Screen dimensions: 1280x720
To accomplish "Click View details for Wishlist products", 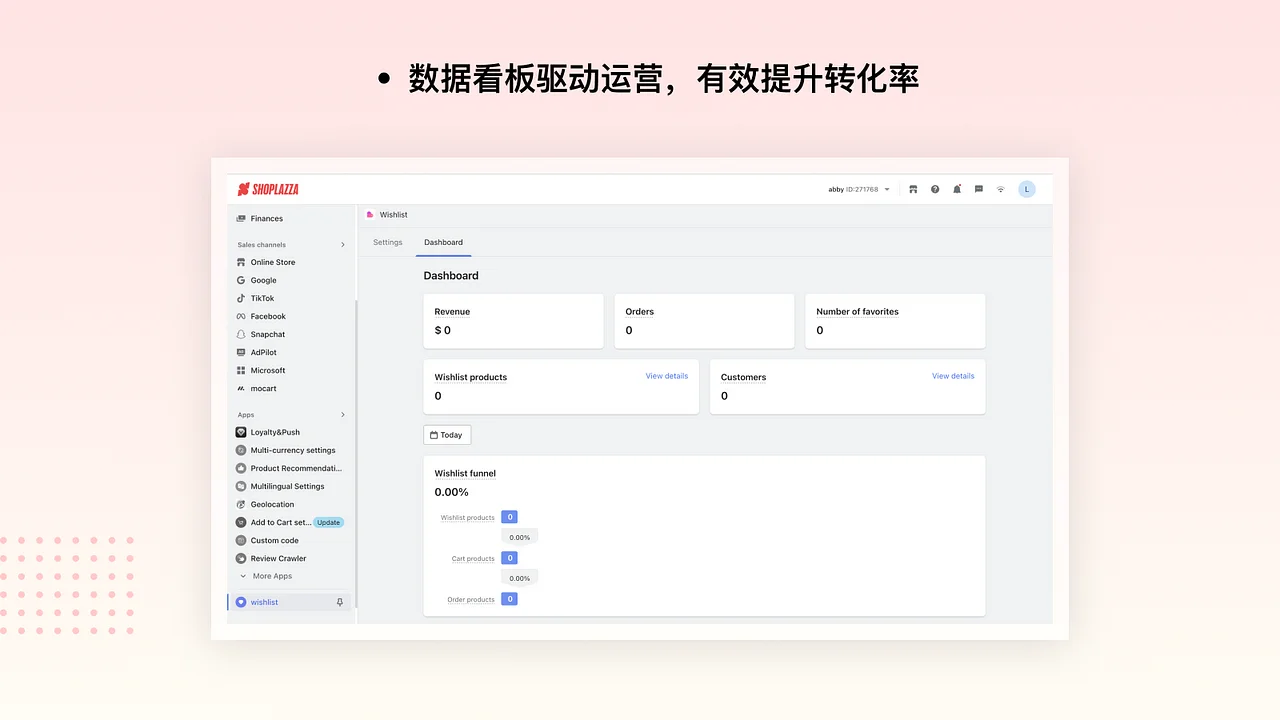I will click(666, 376).
